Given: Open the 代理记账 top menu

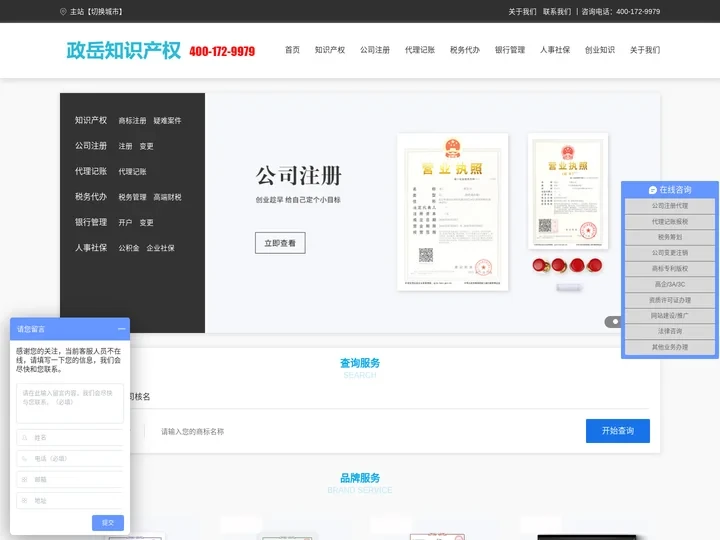Looking at the screenshot, I should click(420, 50).
